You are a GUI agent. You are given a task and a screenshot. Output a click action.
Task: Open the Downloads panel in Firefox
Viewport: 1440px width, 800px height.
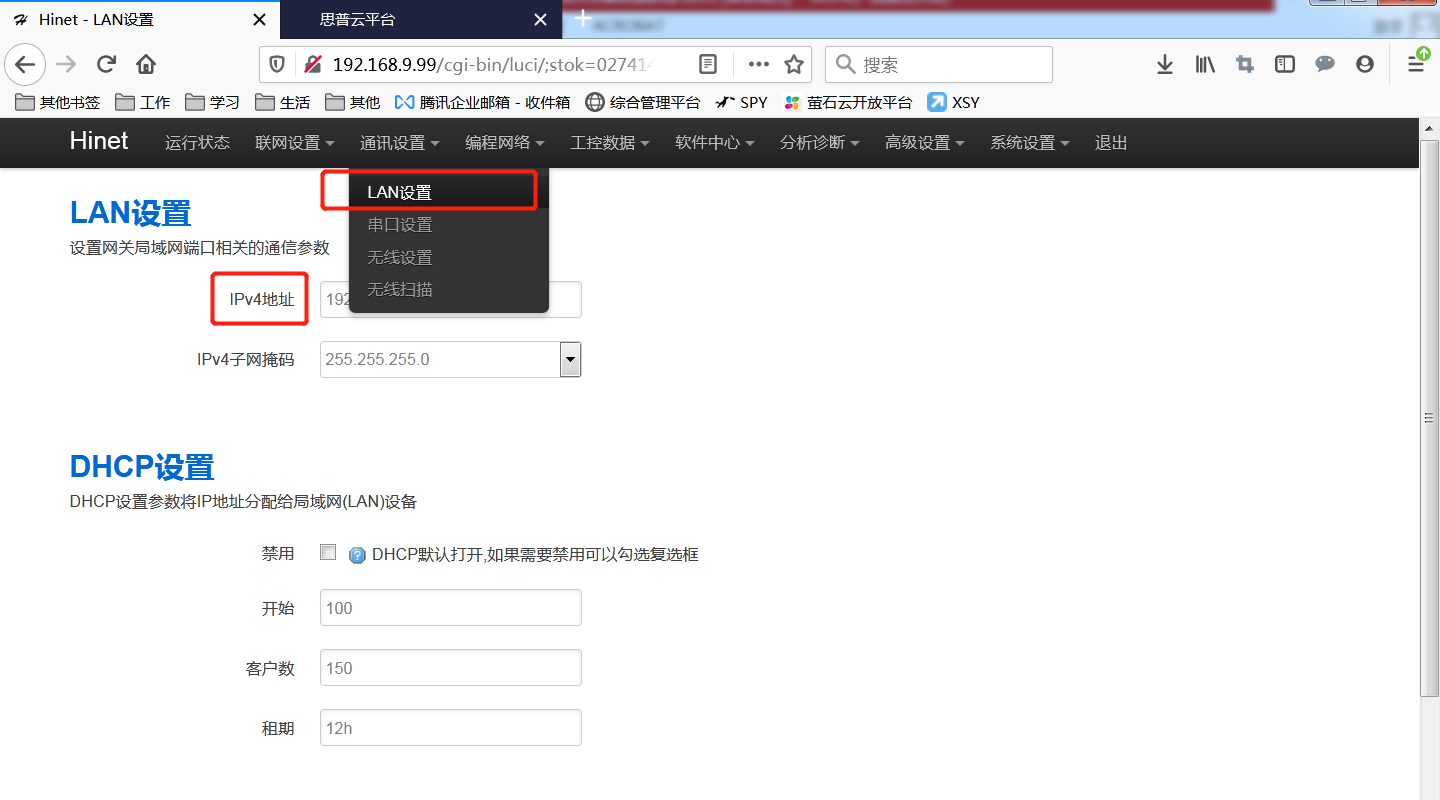point(1164,63)
